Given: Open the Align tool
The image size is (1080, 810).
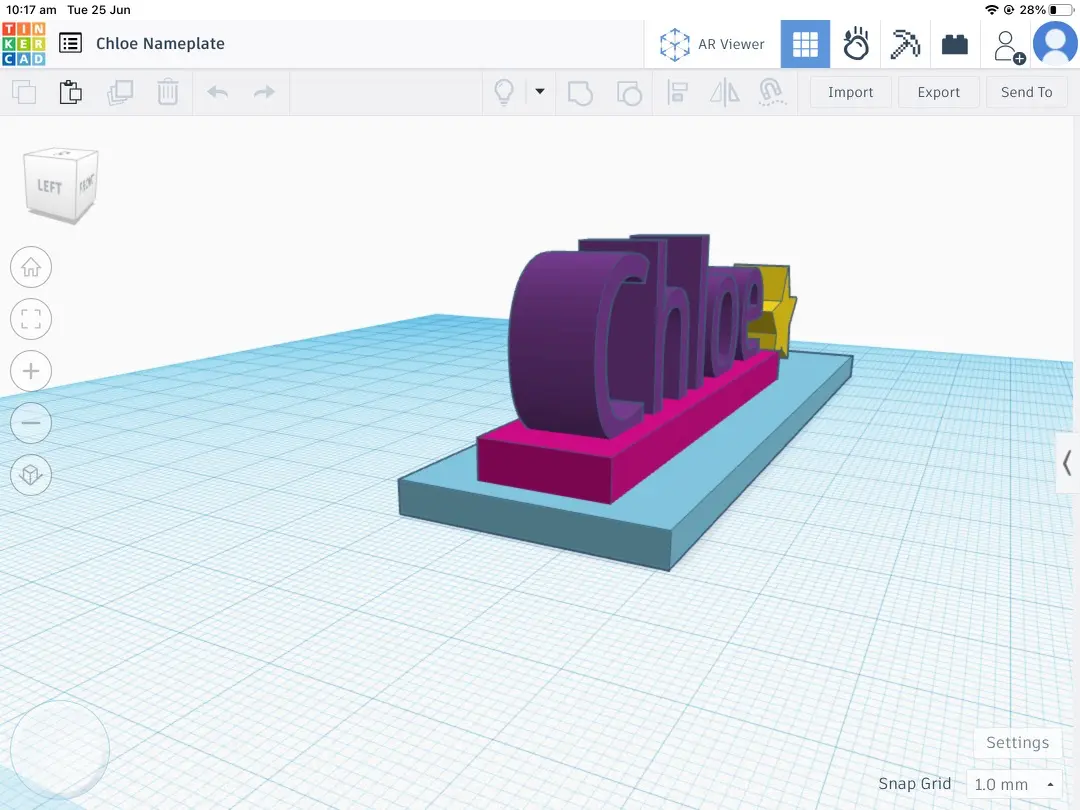Looking at the screenshot, I should coord(678,92).
